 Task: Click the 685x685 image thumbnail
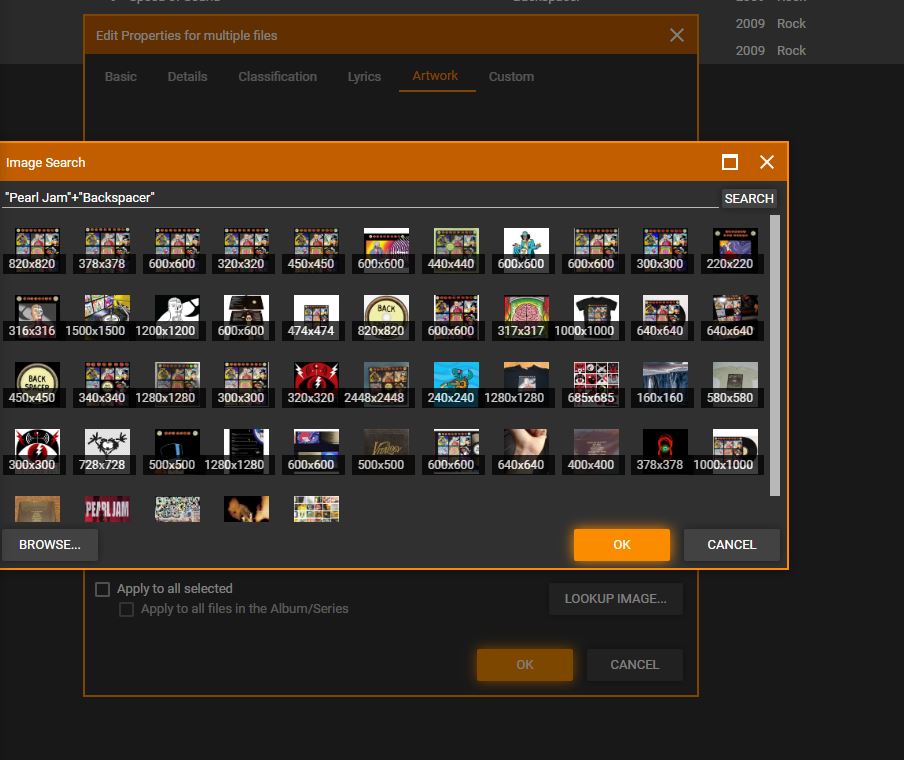point(596,383)
